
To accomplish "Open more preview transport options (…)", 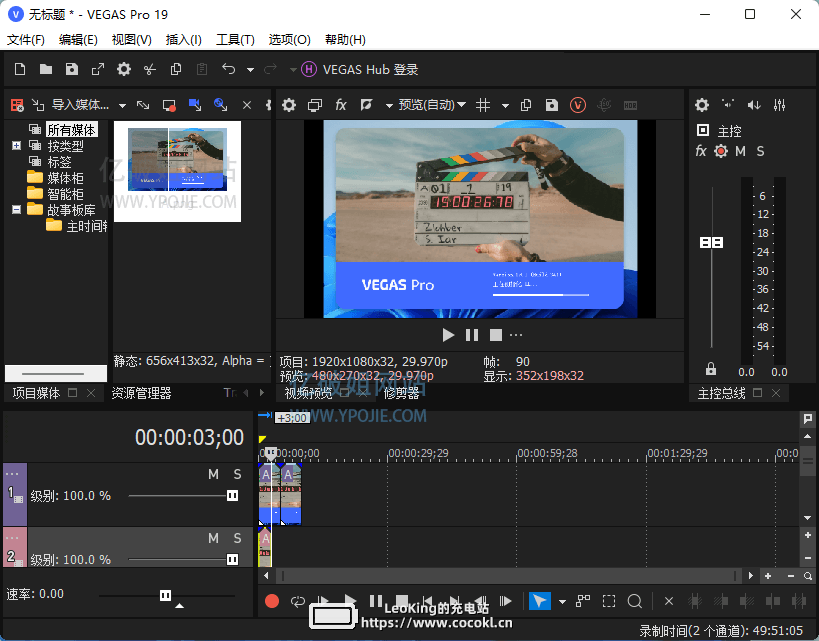I will (x=516, y=335).
